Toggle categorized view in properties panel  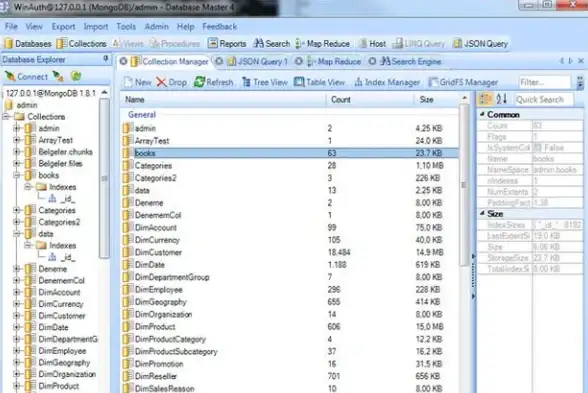[486, 99]
